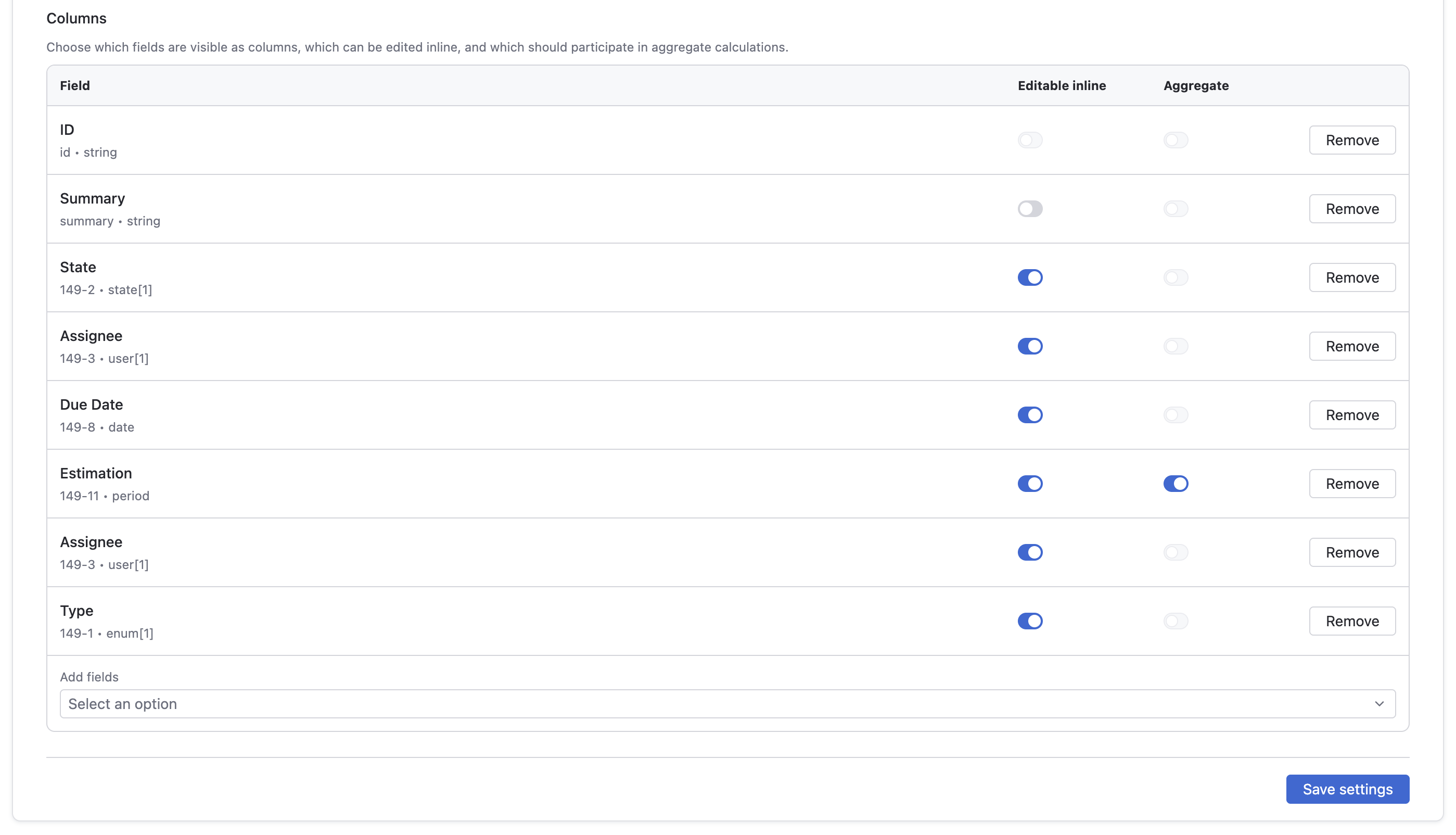
Task: Disable Editable inline for Due Date
Action: pyautogui.click(x=1030, y=414)
